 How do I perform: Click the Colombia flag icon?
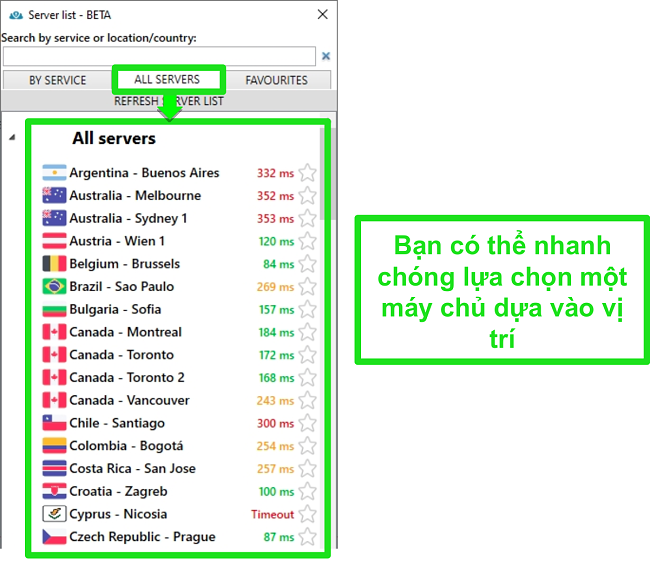54,446
